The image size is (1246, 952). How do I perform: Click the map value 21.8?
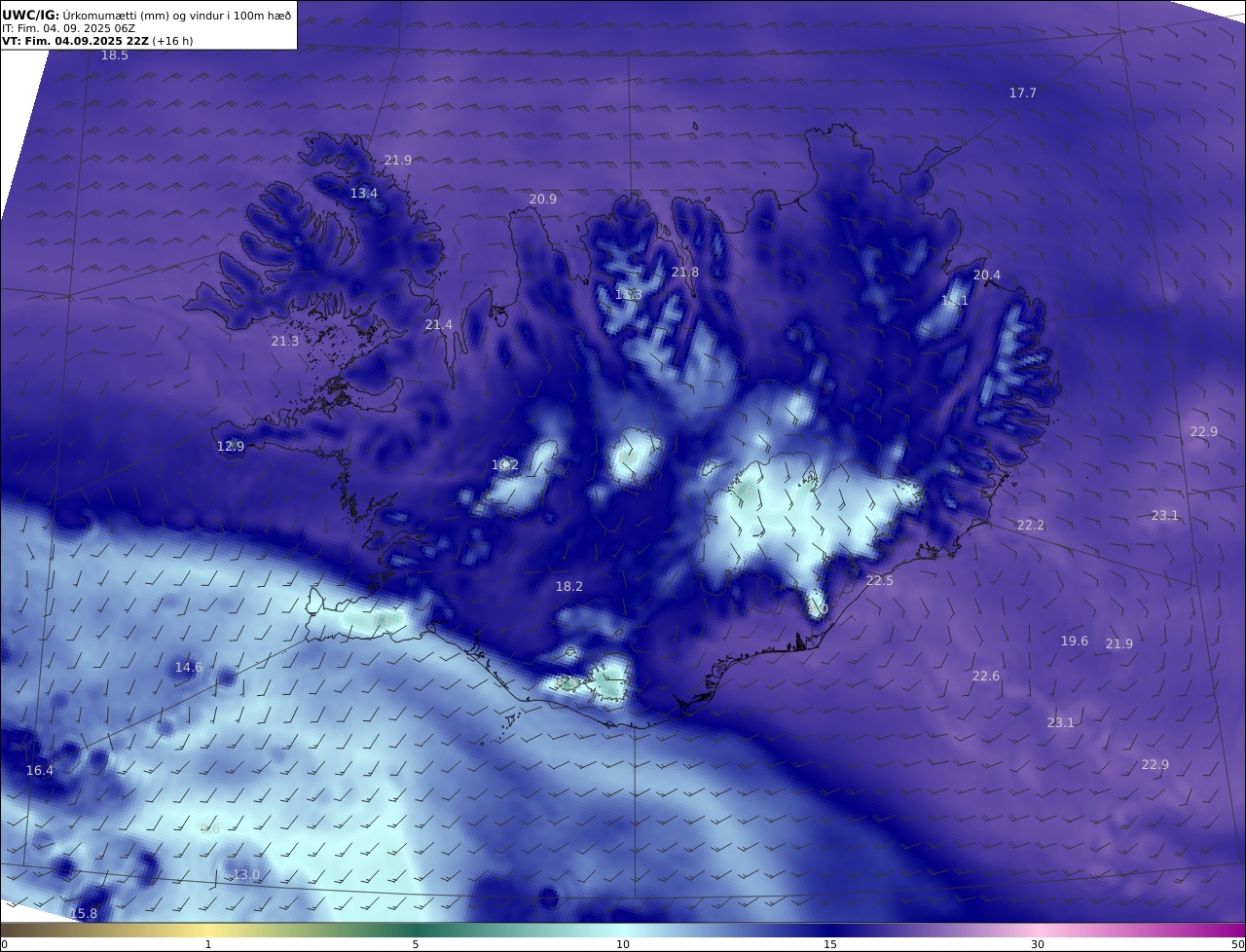[685, 273]
